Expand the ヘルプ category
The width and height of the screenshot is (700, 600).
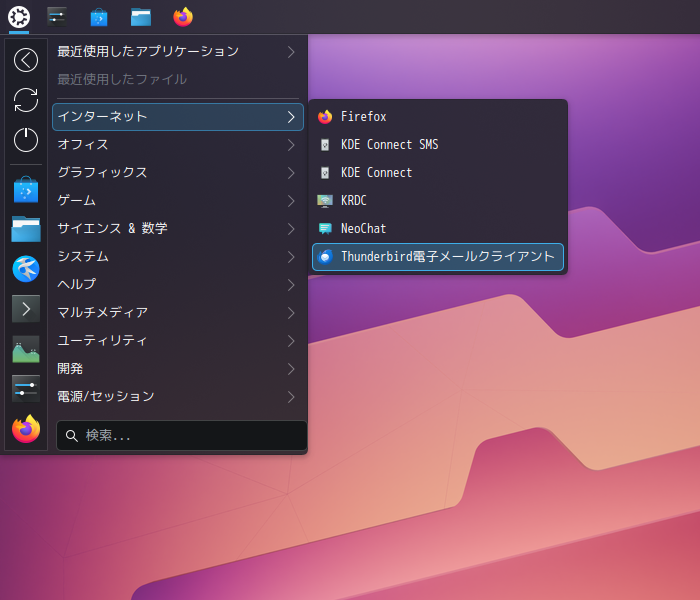coord(178,284)
